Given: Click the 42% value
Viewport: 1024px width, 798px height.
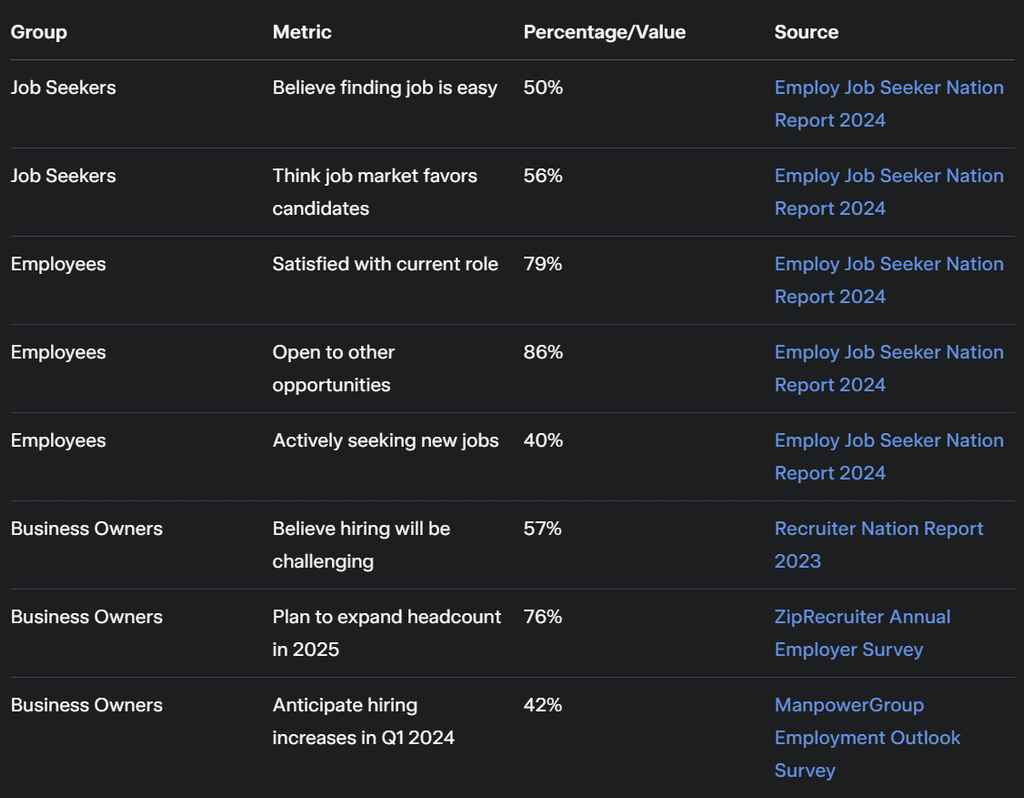Looking at the screenshot, I should (543, 705).
